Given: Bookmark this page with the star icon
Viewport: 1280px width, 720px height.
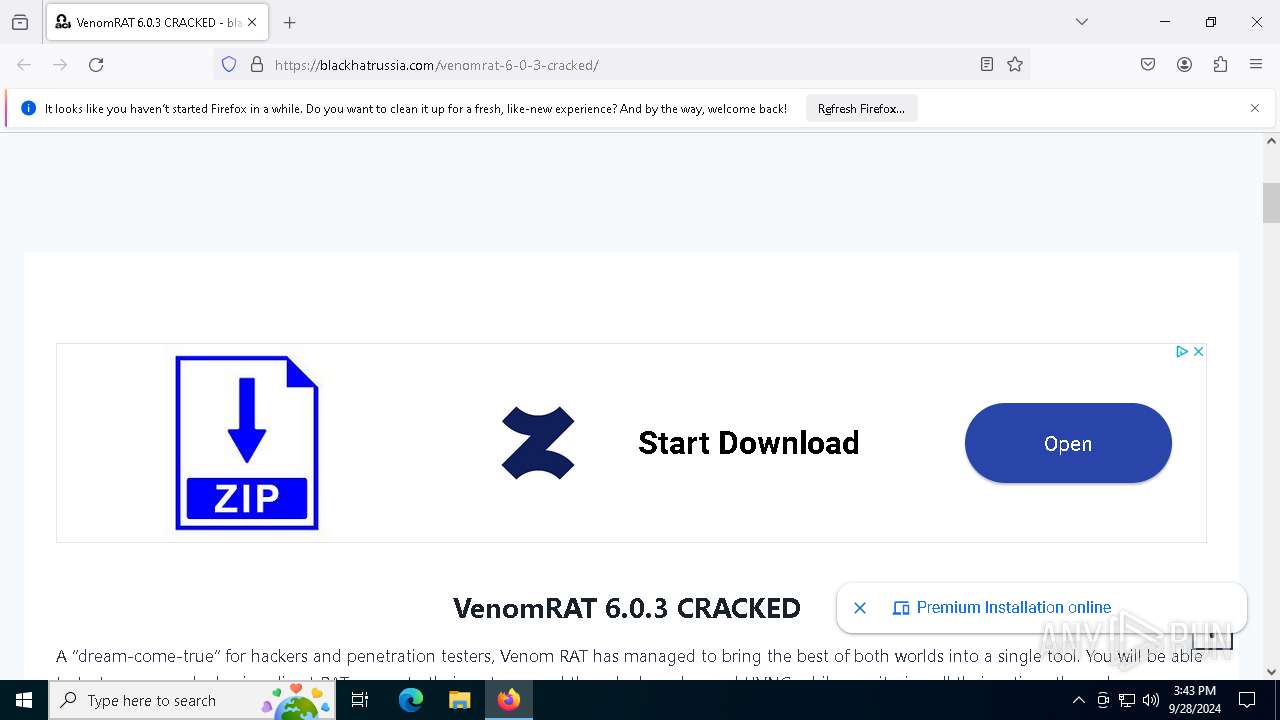Looking at the screenshot, I should 1015,65.
